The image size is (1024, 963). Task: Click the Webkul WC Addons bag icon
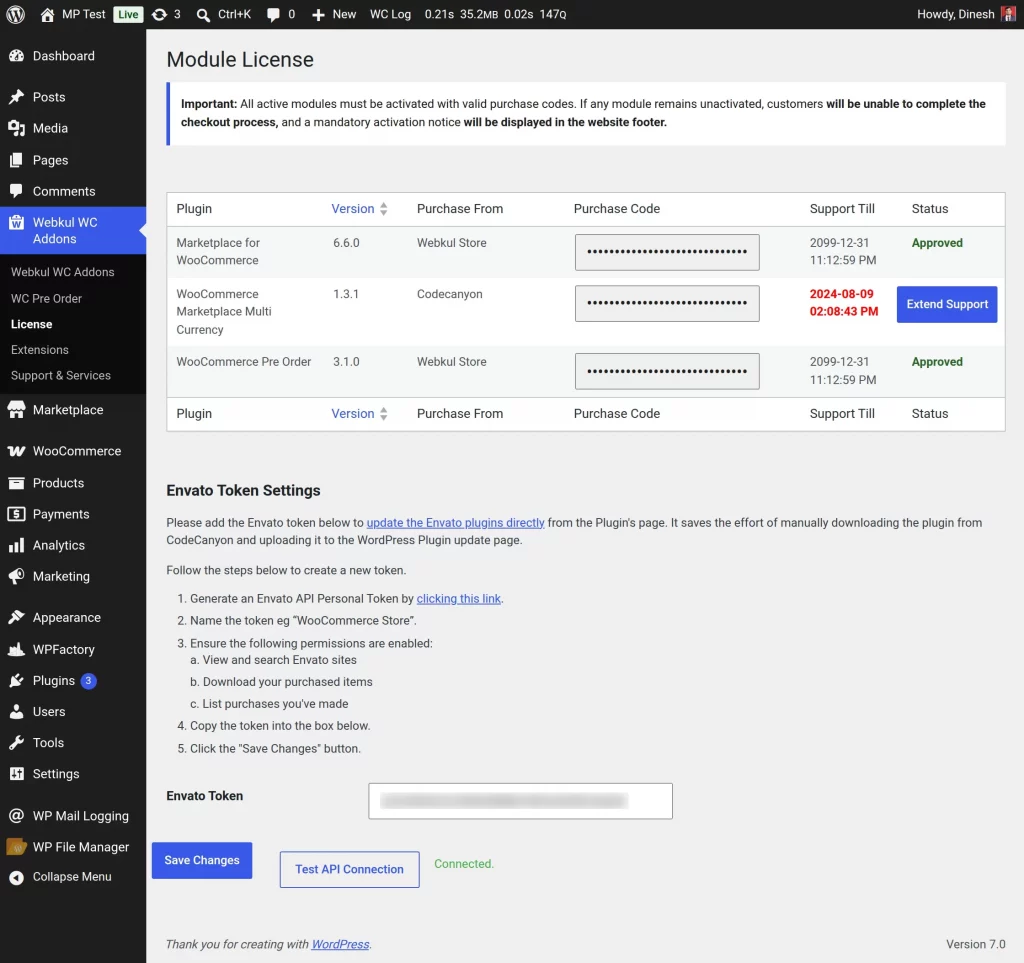(16, 223)
